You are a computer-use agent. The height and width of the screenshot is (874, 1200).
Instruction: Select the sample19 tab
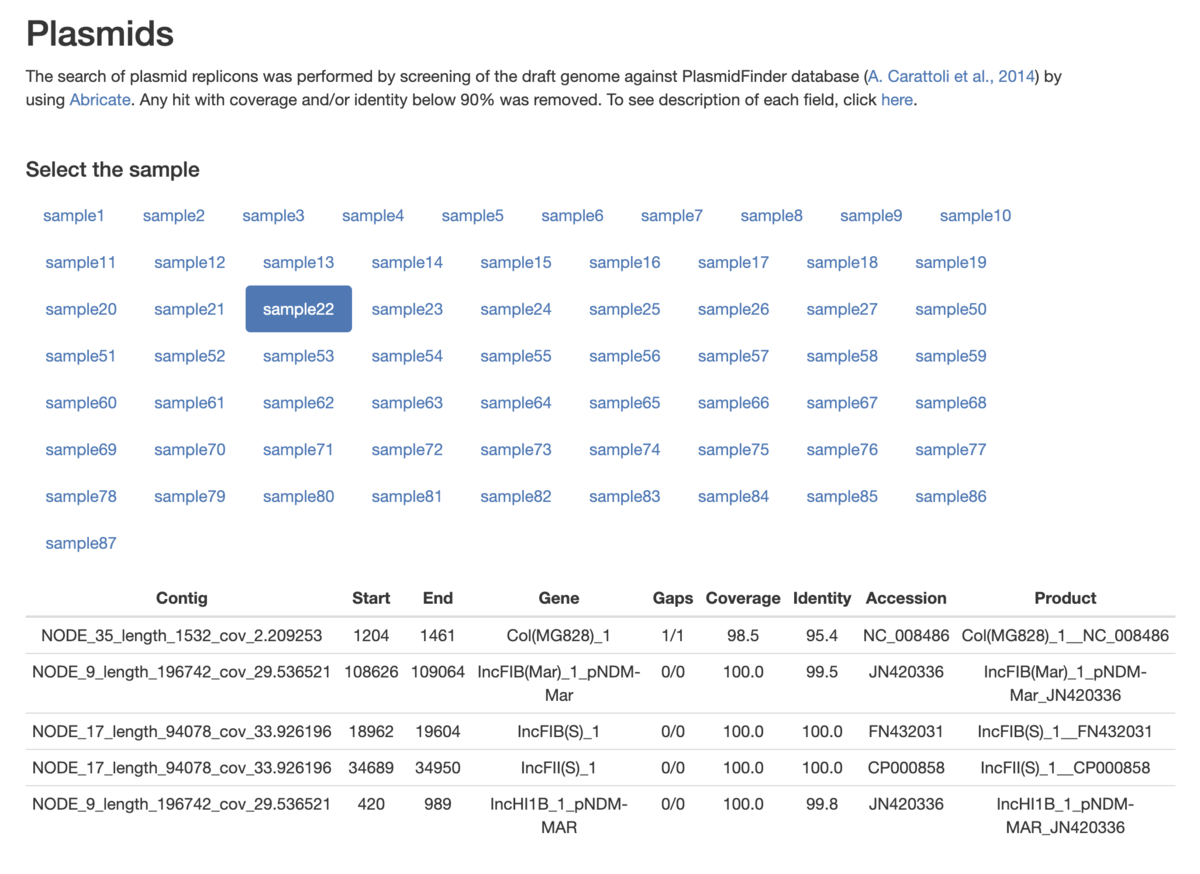pos(951,263)
